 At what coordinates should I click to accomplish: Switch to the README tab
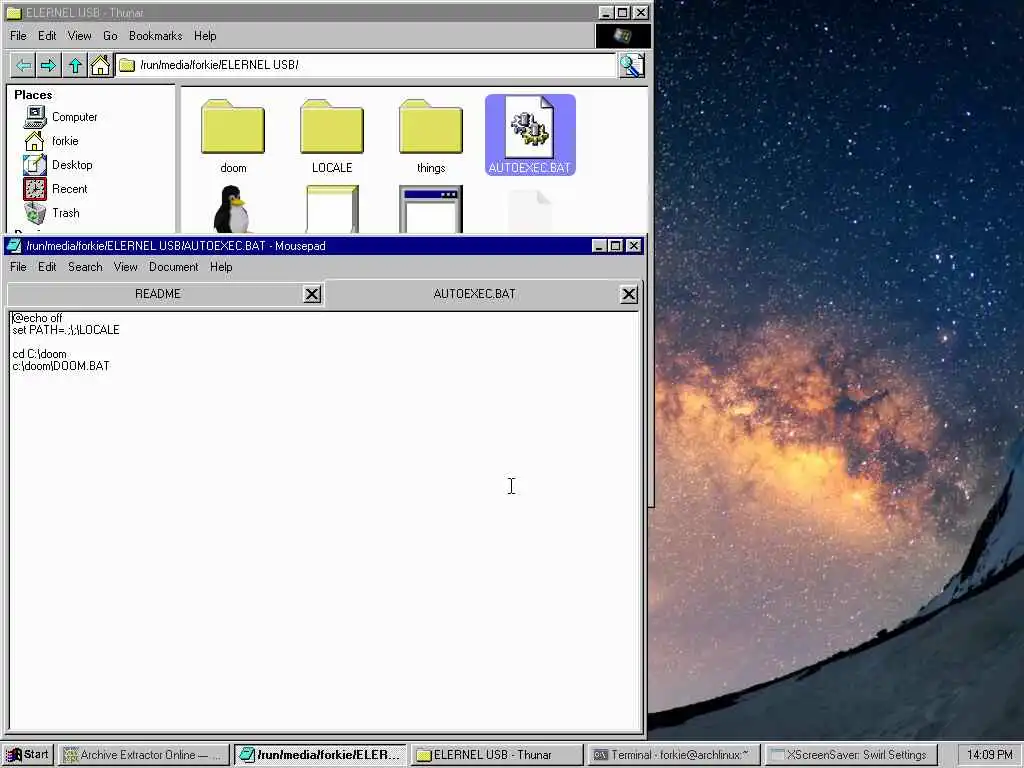[x=157, y=294]
